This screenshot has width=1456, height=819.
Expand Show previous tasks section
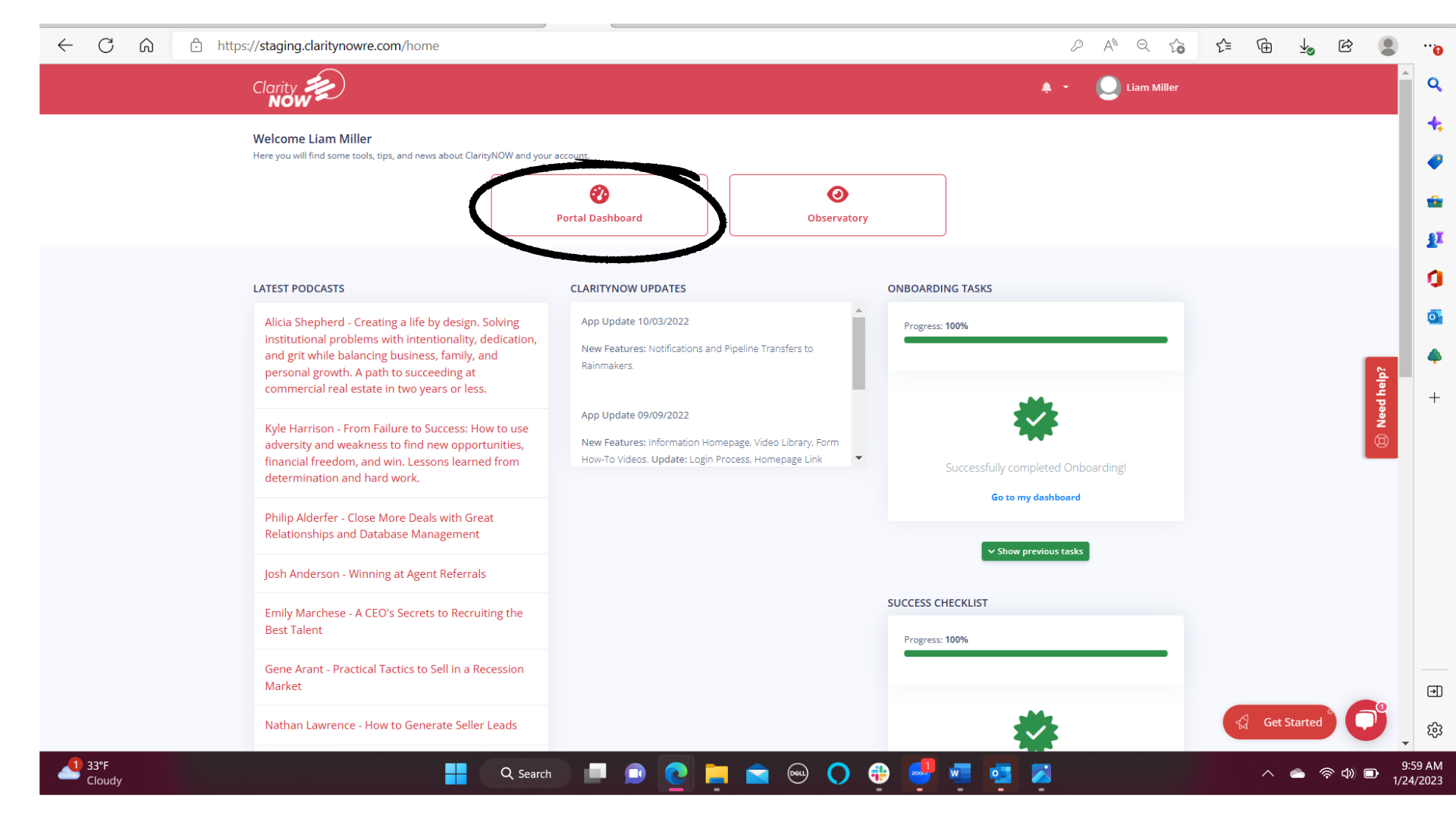tap(1035, 551)
